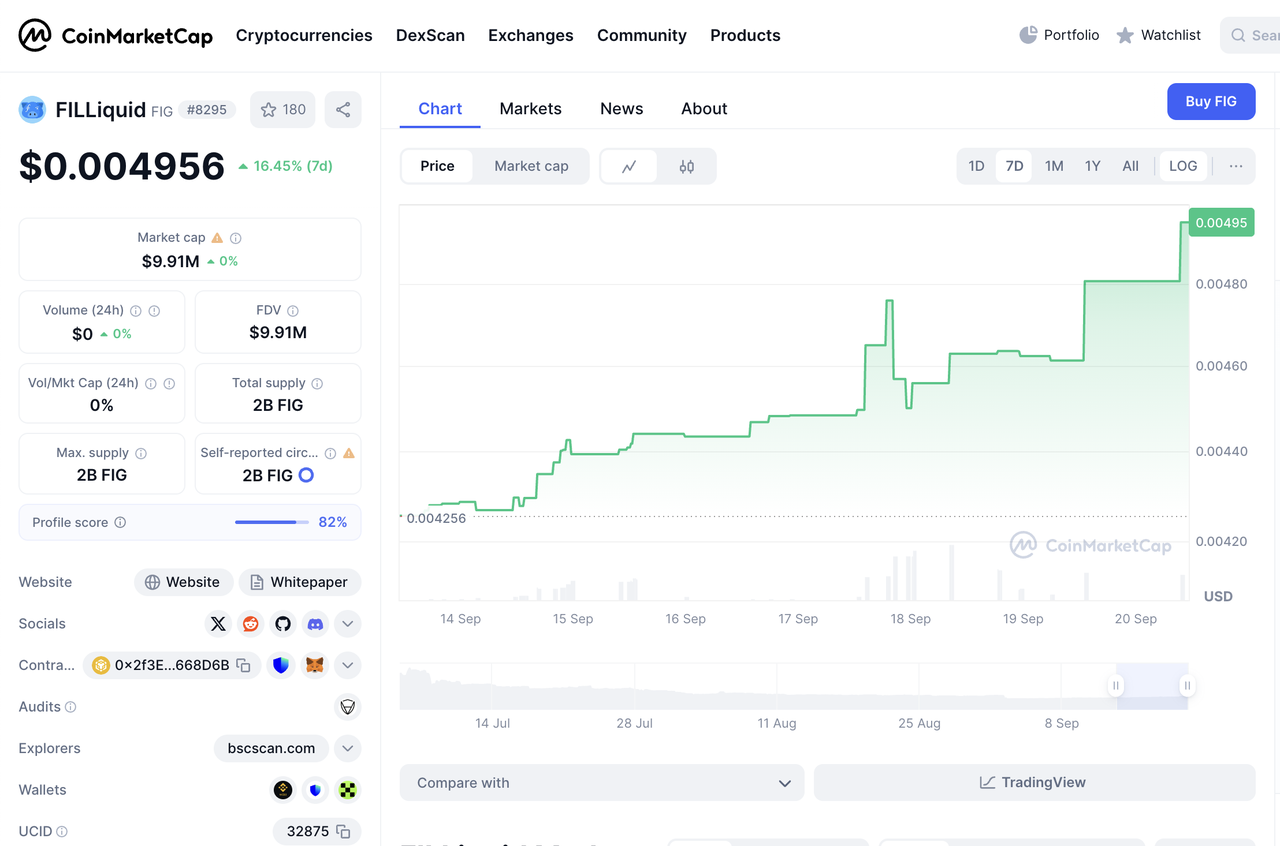
Task: Copy the contract address 0x2f3E...668D6B
Action: point(244,665)
